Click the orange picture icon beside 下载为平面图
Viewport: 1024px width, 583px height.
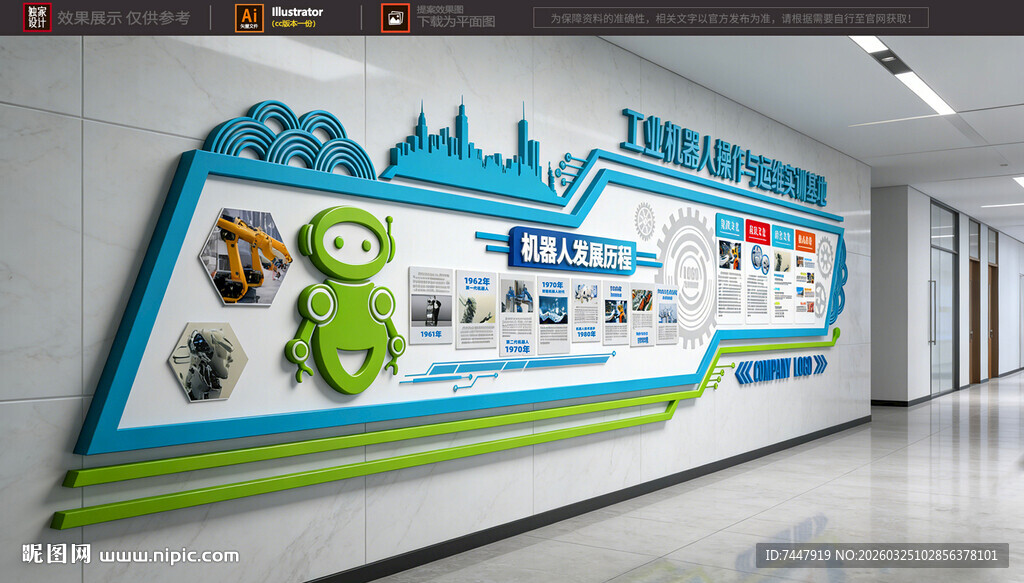395,18
